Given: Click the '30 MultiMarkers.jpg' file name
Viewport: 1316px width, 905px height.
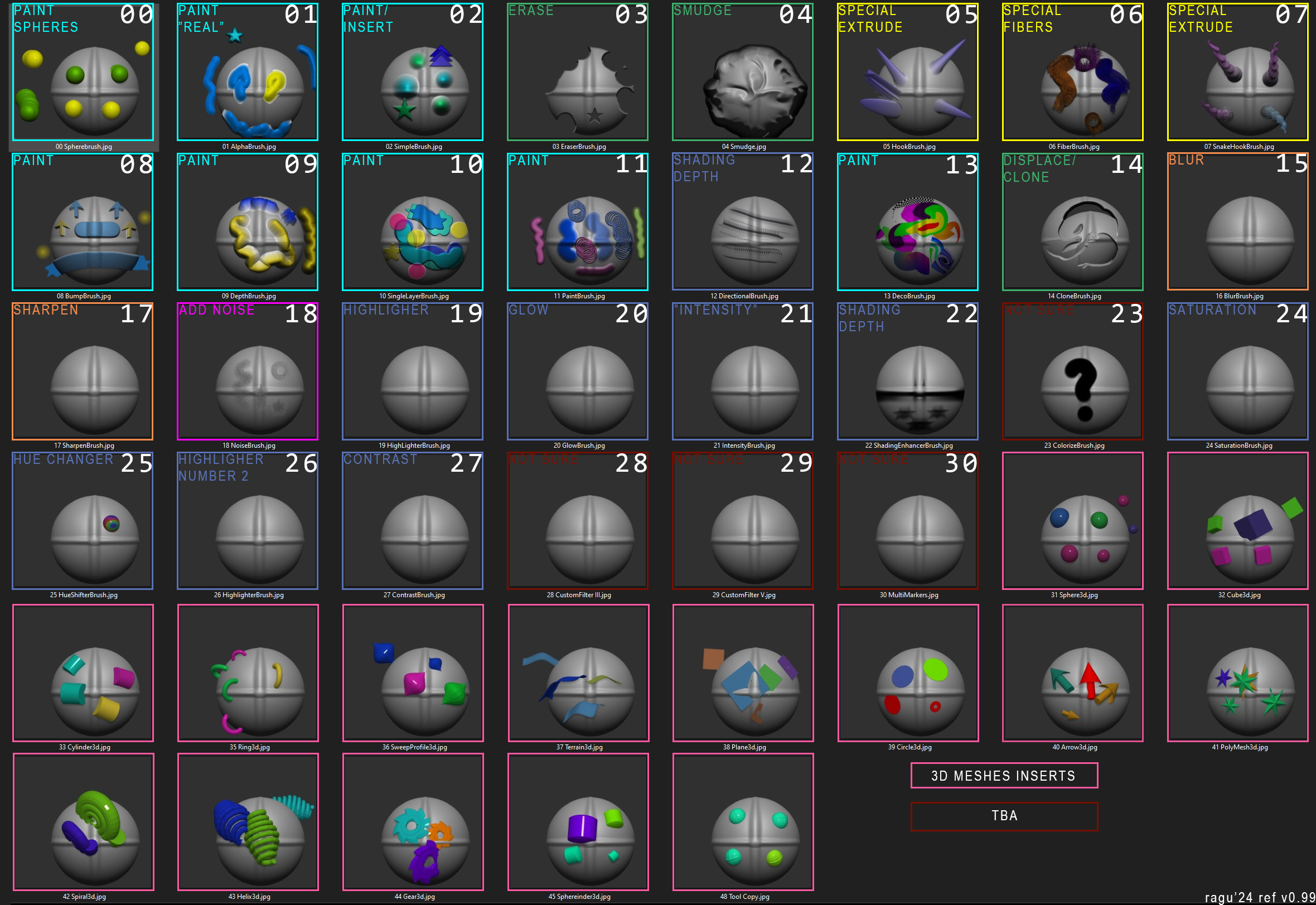Looking at the screenshot, I should coord(908,595).
